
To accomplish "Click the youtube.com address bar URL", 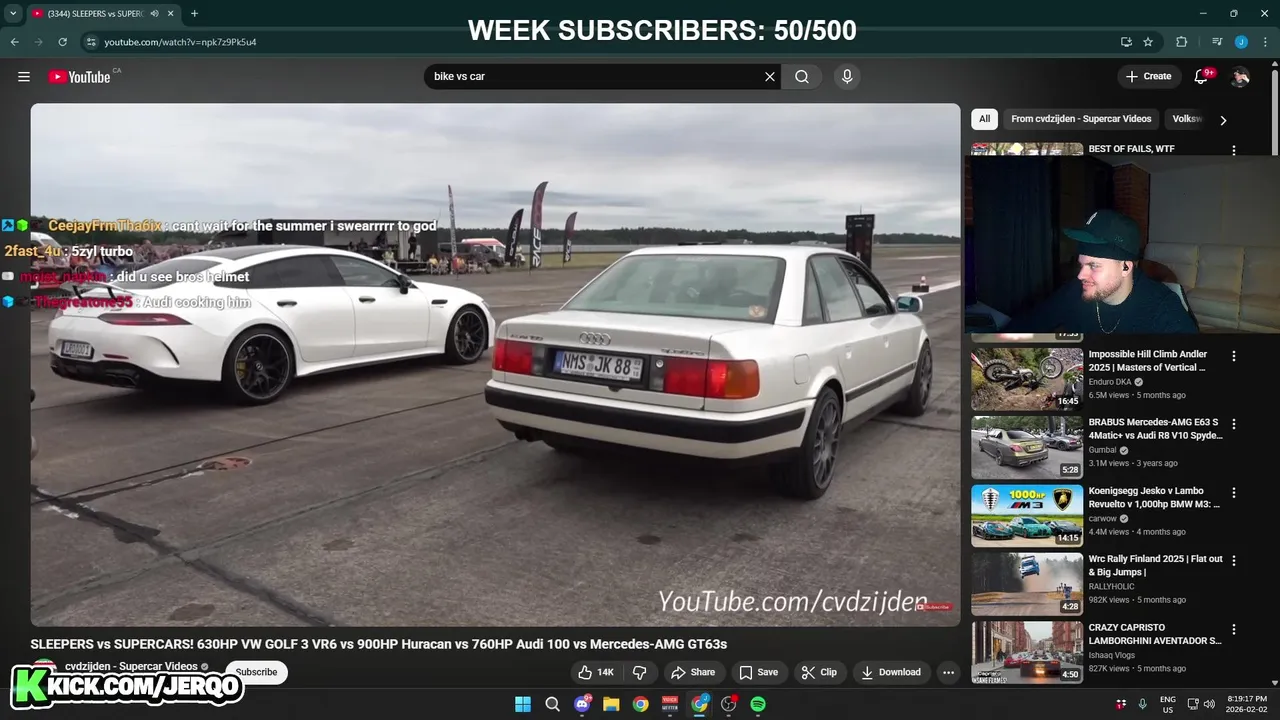I will (180, 42).
